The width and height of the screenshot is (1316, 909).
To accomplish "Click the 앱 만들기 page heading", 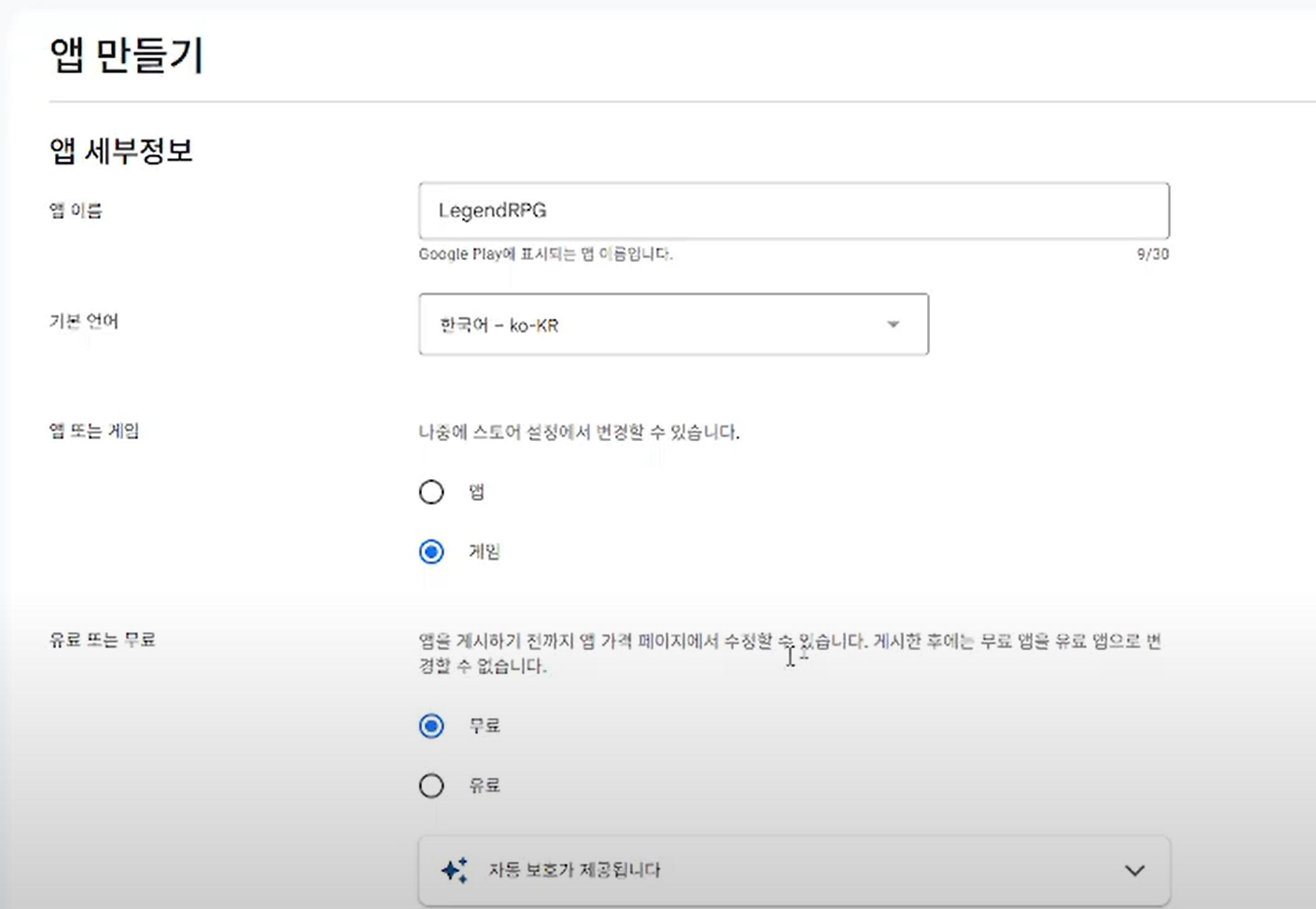I will [126, 55].
